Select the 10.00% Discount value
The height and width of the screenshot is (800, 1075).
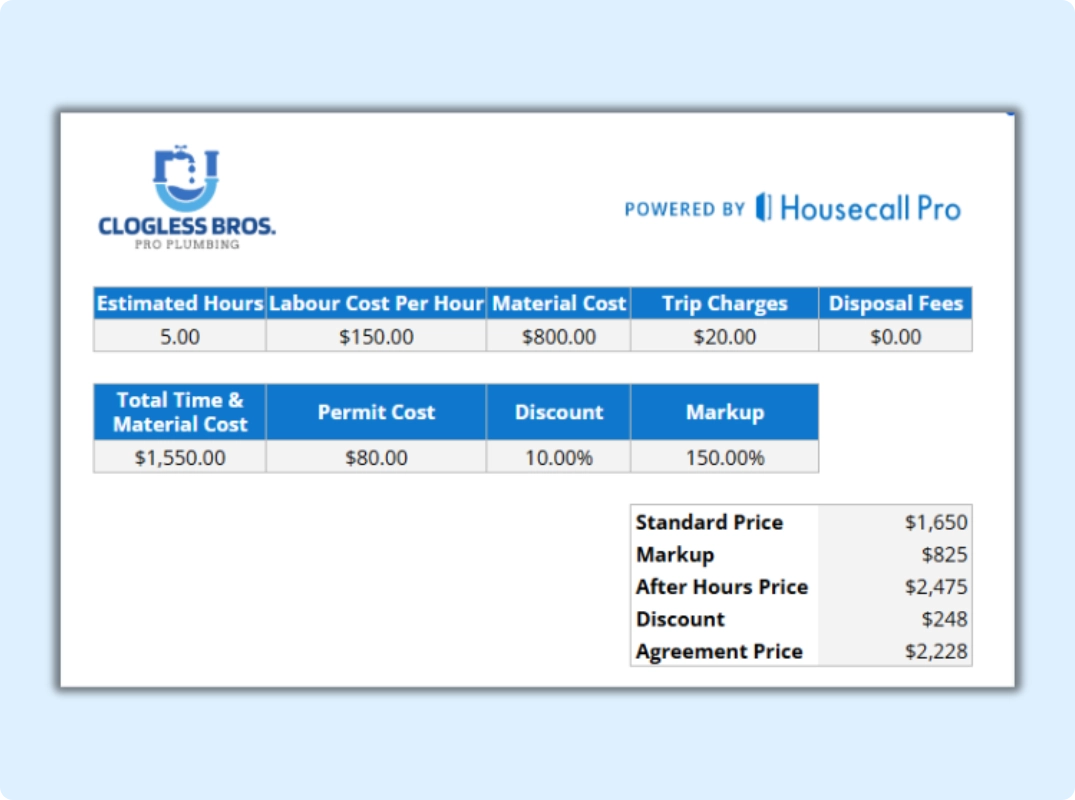558,457
